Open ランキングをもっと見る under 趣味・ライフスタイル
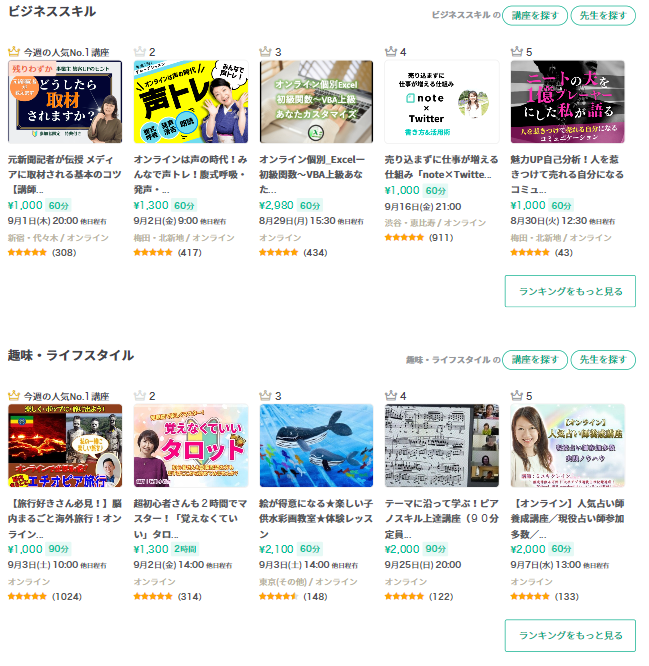This screenshot has height=666, width=649. [570, 635]
